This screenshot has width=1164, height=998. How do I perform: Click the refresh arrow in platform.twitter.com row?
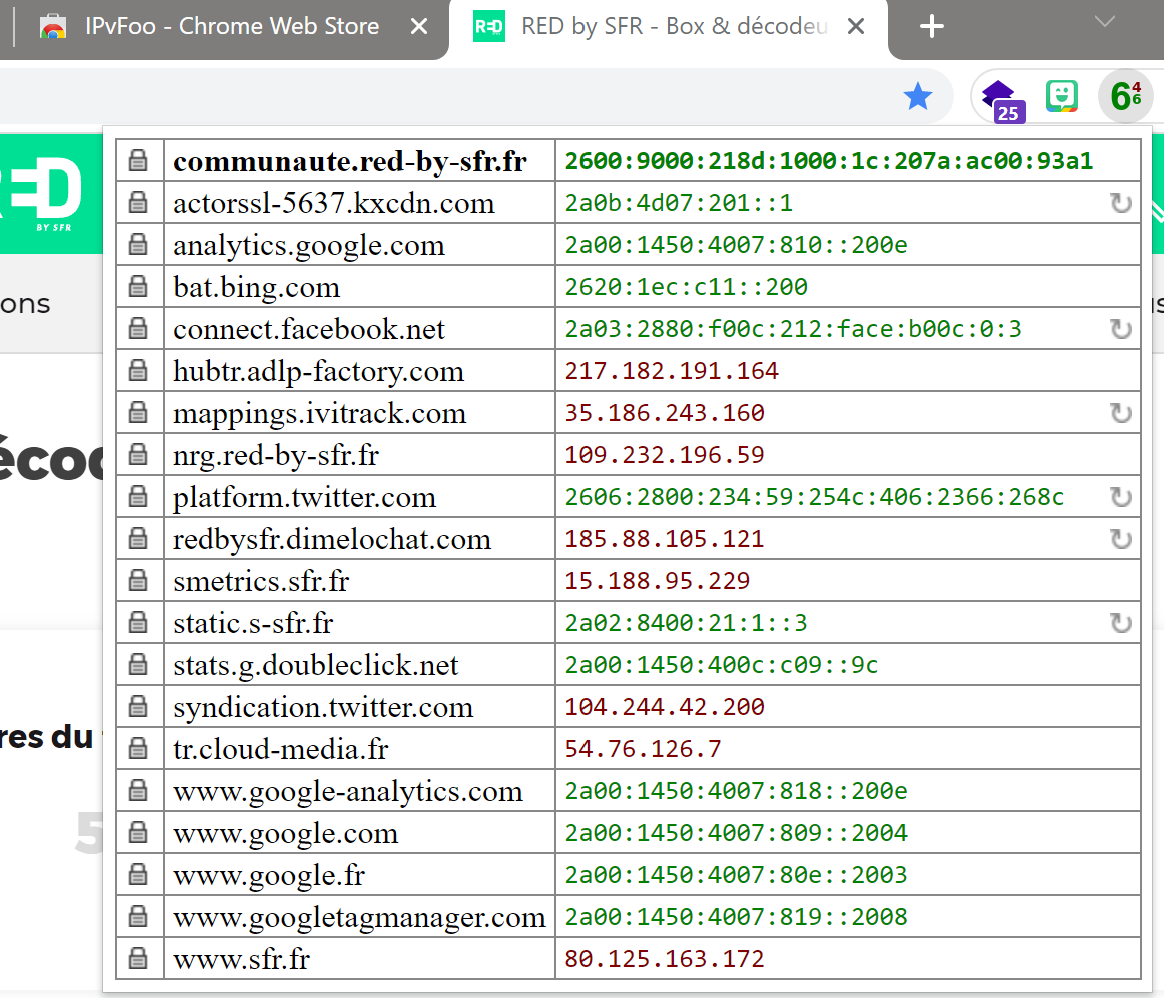coord(1121,498)
